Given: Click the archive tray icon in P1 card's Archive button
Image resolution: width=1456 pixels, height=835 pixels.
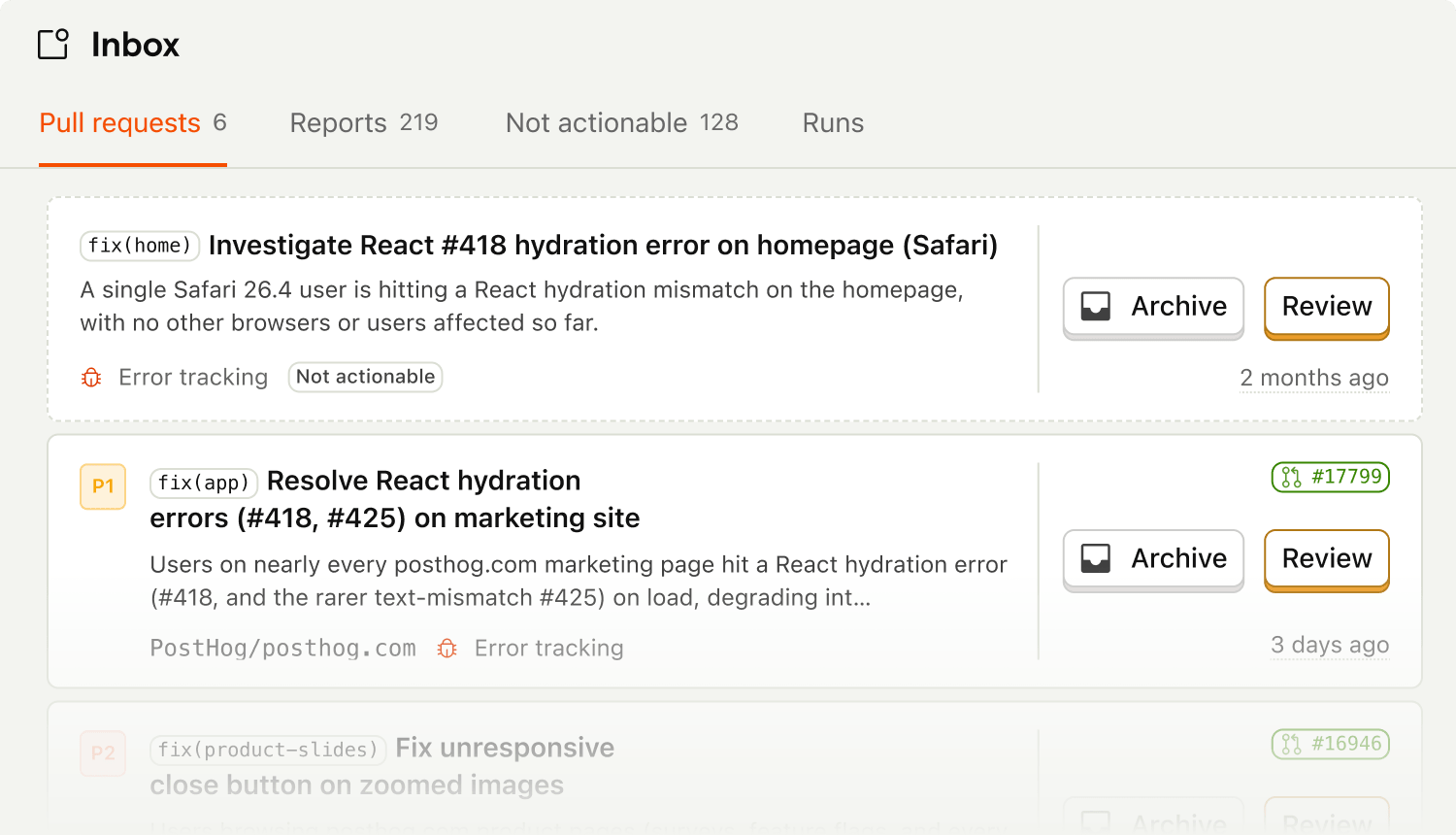Looking at the screenshot, I should 1096,559.
